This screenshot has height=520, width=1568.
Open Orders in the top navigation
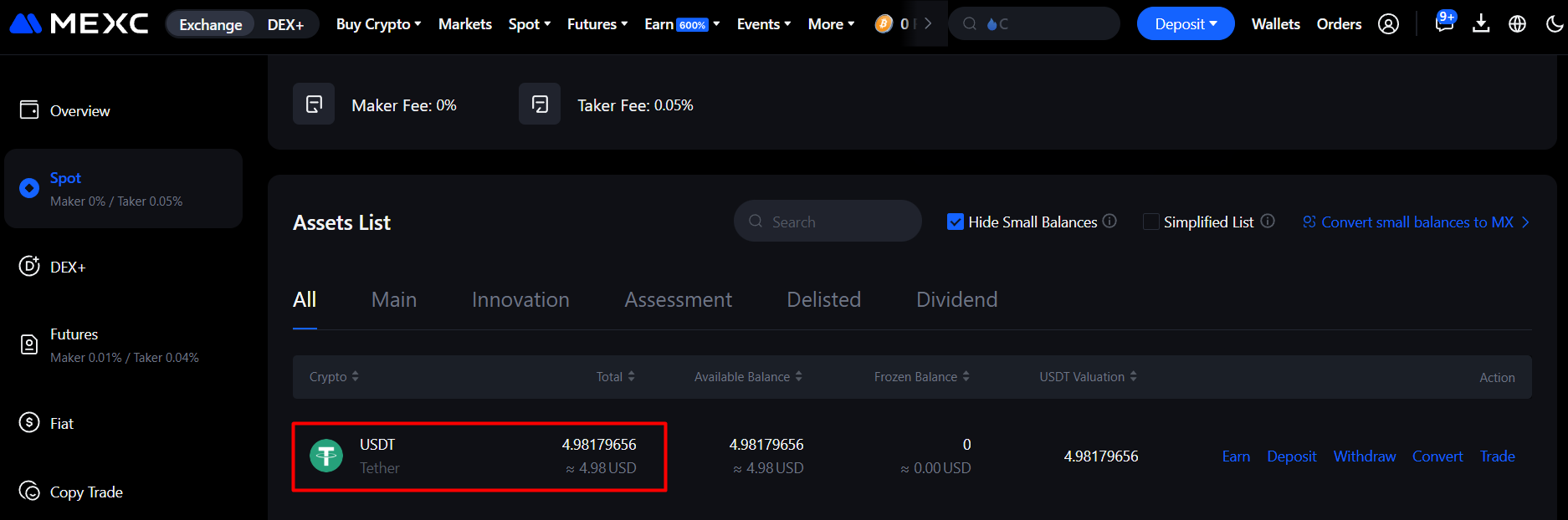[1340, 24]
